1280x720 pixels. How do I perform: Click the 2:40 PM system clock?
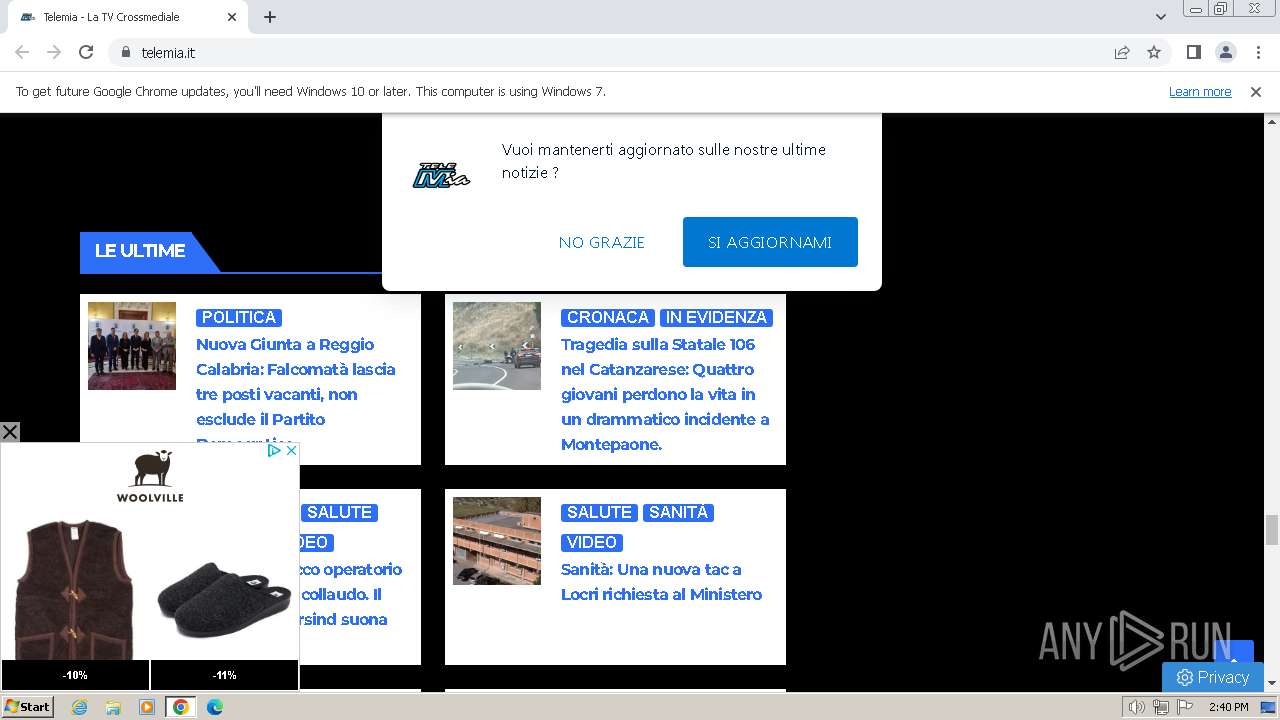pyautogui.click(x=1228, y=707)
